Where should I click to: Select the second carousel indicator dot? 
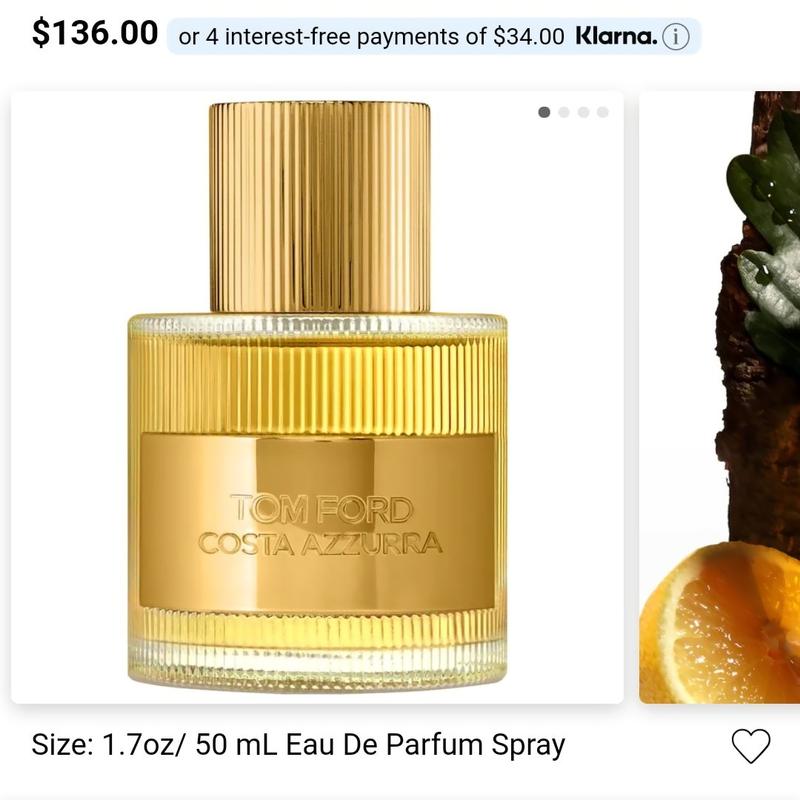pyautogui.click(x=564, y=112)
